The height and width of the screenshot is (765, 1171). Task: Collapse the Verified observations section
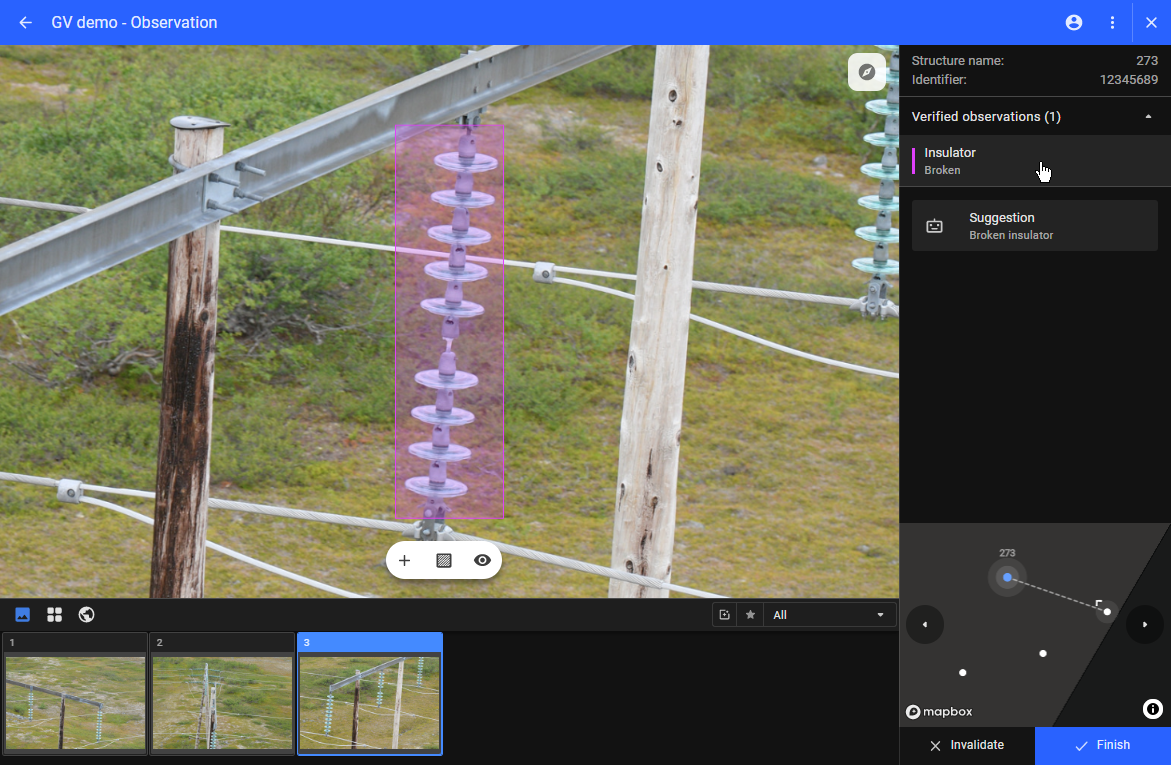point(1148,117)
